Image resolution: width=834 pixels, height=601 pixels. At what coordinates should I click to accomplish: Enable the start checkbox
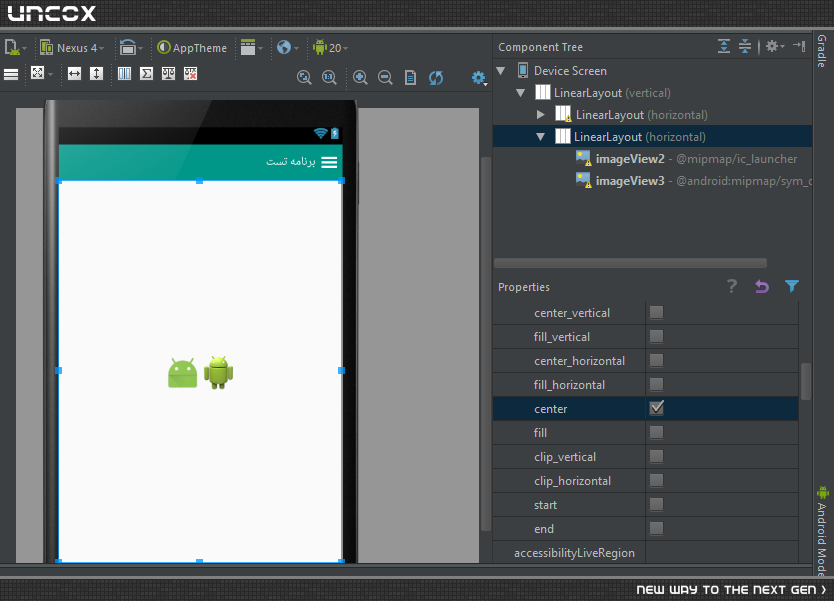tap(656, 504)
